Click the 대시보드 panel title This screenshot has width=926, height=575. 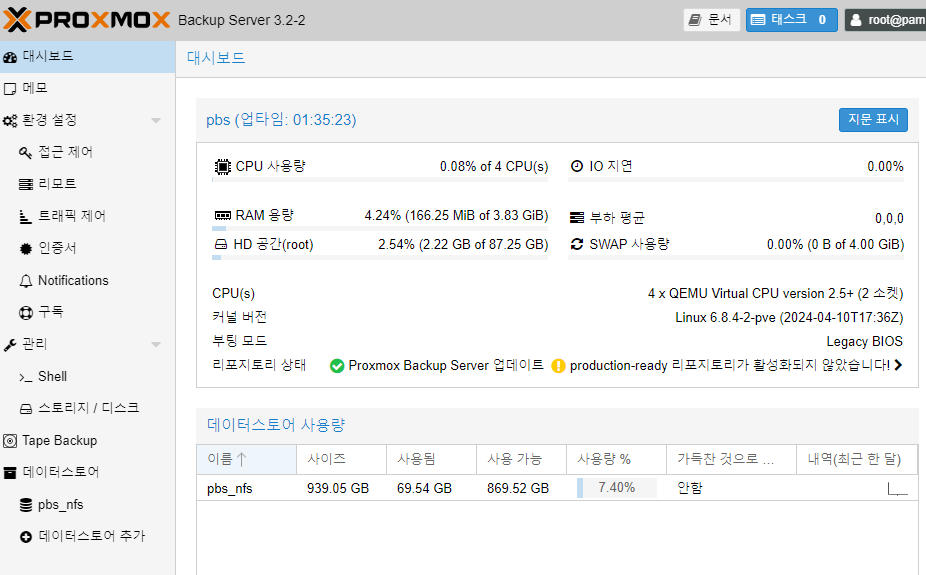click(216, 58)
